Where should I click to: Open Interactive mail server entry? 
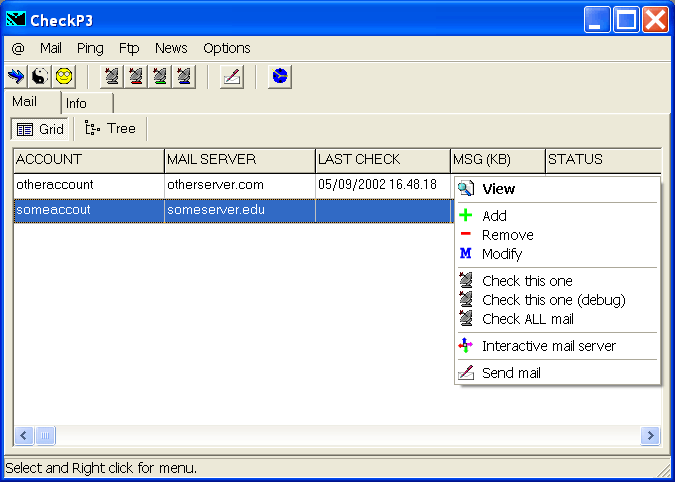pyautogui.click(x=557, y=346)
